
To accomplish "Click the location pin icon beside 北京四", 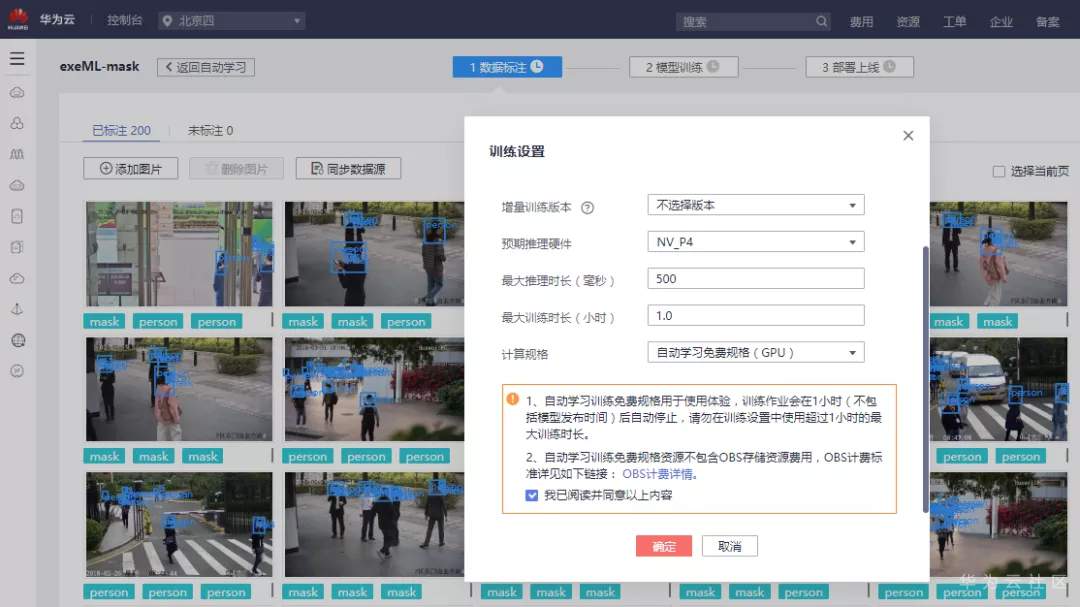I will (167, 21).
